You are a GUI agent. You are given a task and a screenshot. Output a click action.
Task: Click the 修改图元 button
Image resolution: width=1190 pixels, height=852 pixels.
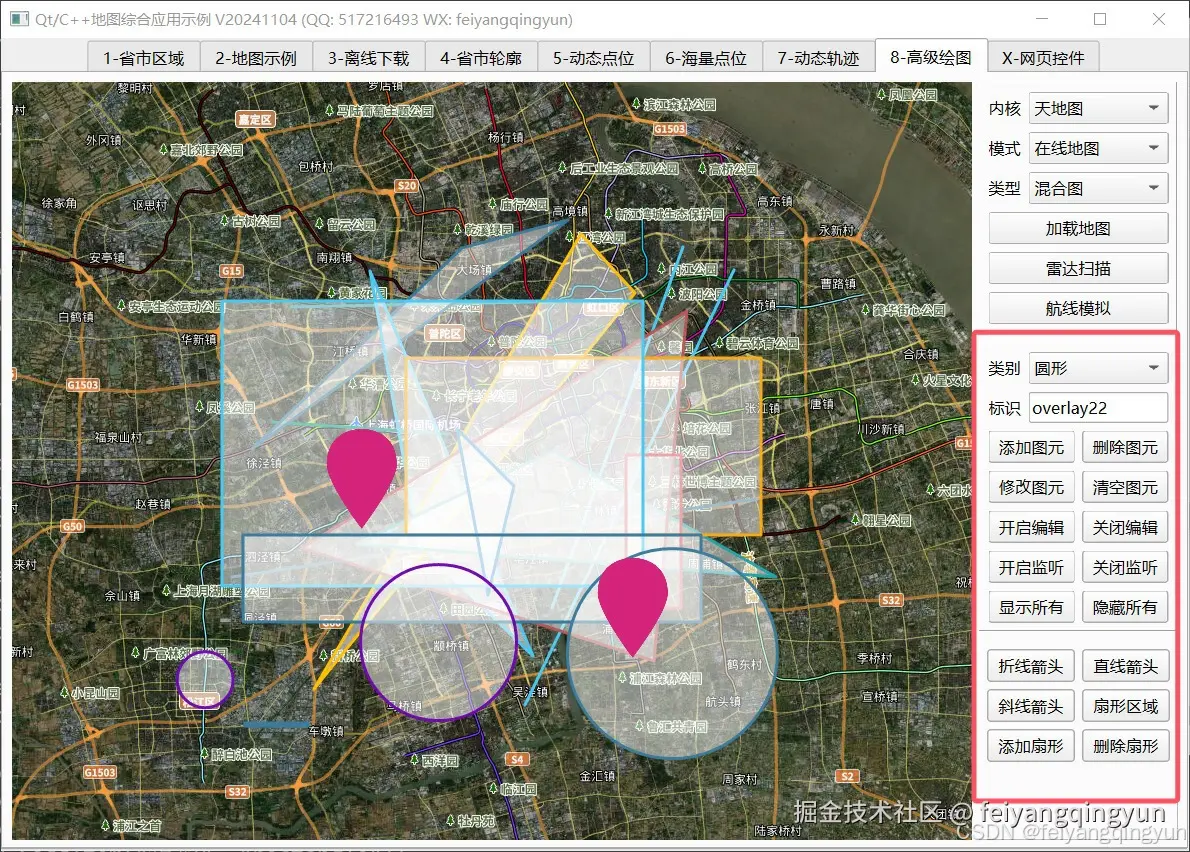pyautogui.click(x=1031, y=487)
